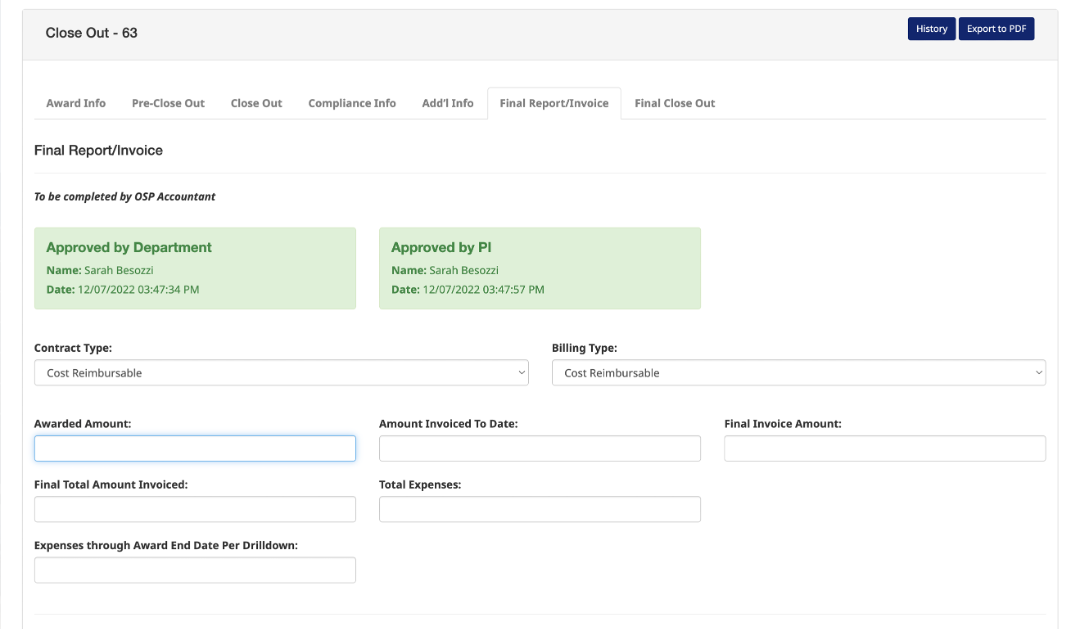Click the Awarded Amount input field
The width and height of the screenshot is (1080, 630).
coord(195,448)
